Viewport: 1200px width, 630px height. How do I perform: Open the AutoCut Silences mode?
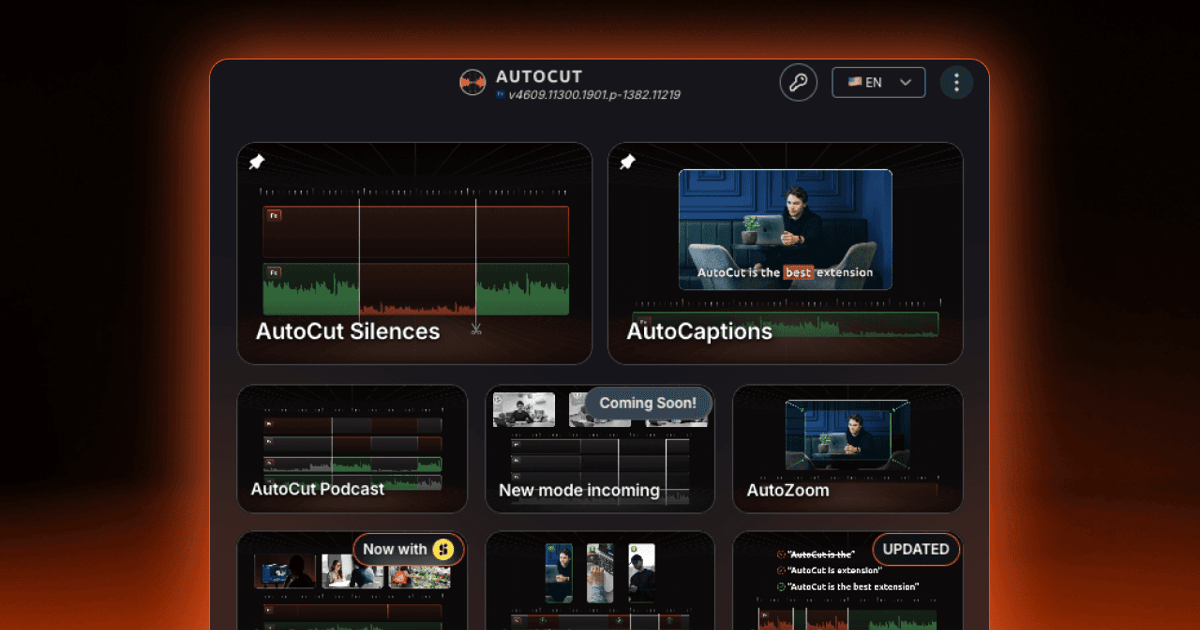point(414,253)
